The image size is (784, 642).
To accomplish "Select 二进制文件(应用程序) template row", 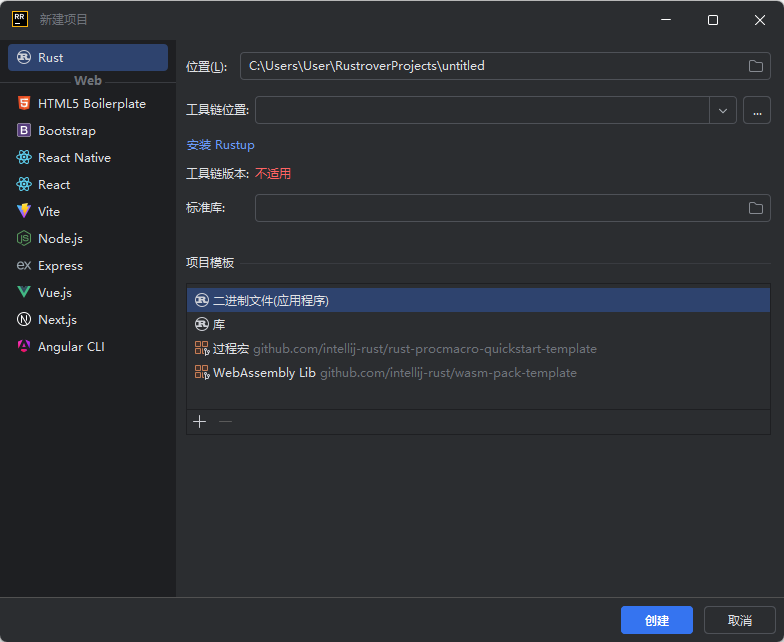I will tap(478, 300).
